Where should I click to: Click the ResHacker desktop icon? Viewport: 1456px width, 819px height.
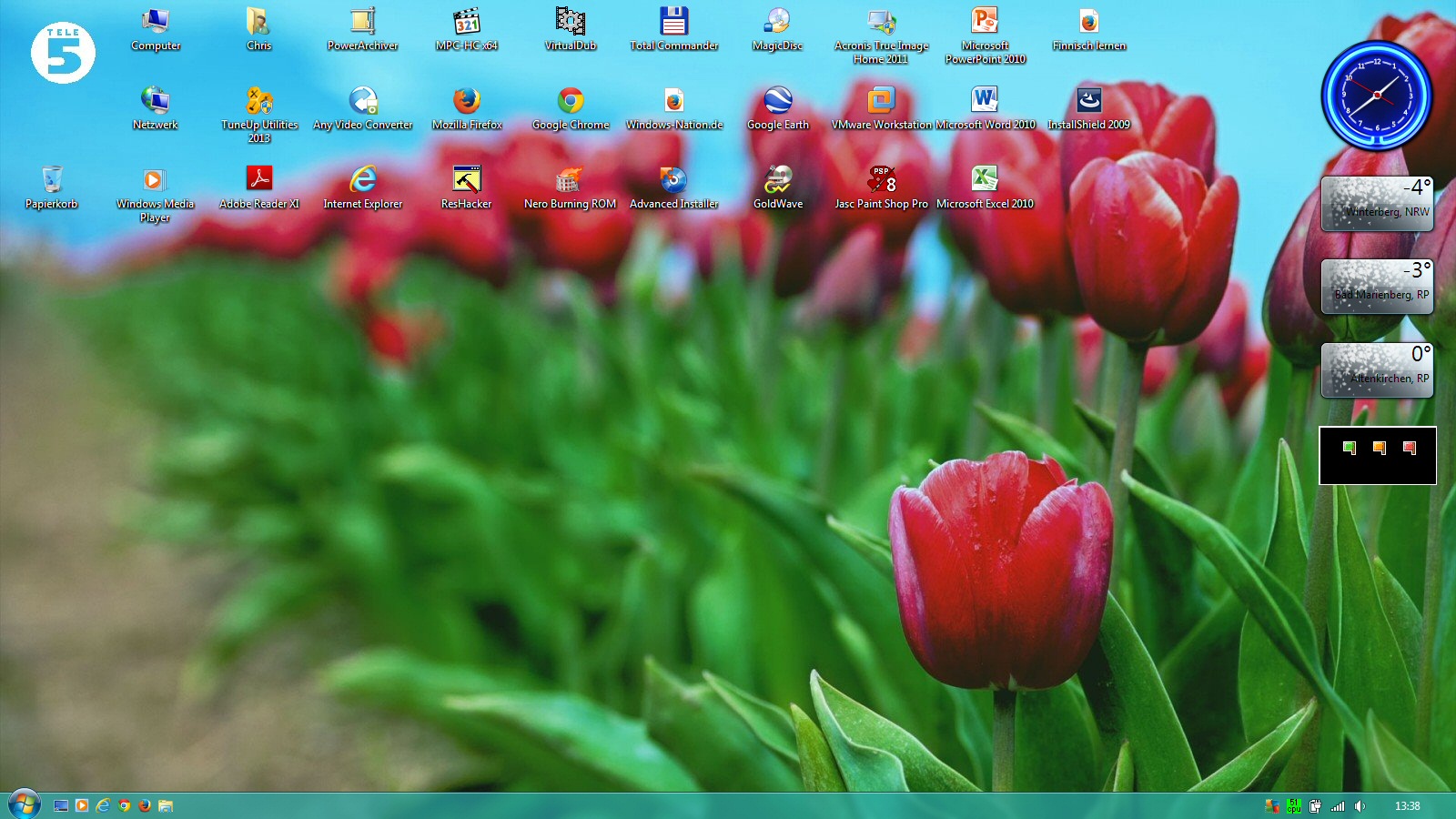pos(467,180)
